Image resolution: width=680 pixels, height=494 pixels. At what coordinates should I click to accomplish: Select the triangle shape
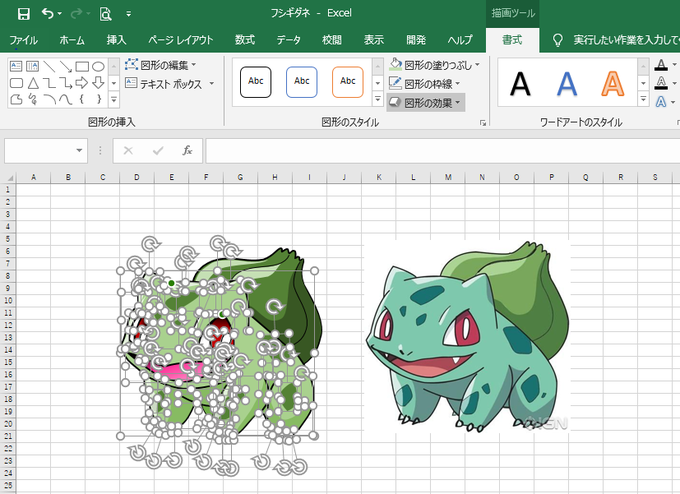coord(33,83)
